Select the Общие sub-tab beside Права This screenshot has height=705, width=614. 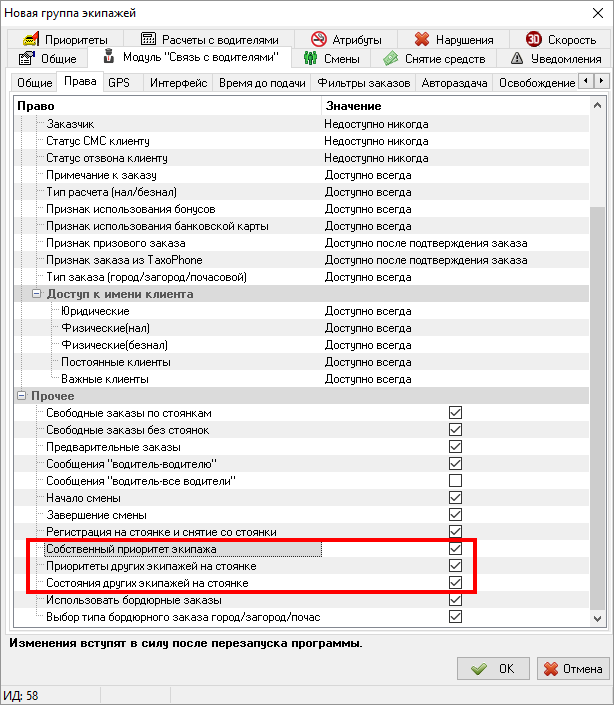tap(35, 83)
